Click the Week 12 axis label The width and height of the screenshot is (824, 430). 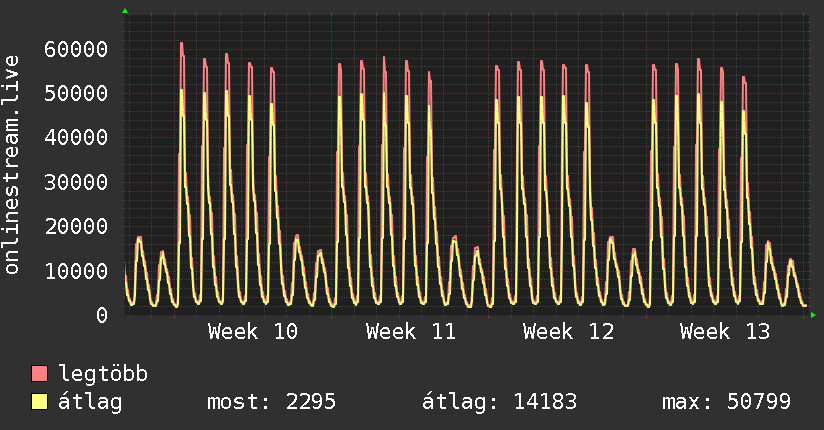[x=568, y=332]
